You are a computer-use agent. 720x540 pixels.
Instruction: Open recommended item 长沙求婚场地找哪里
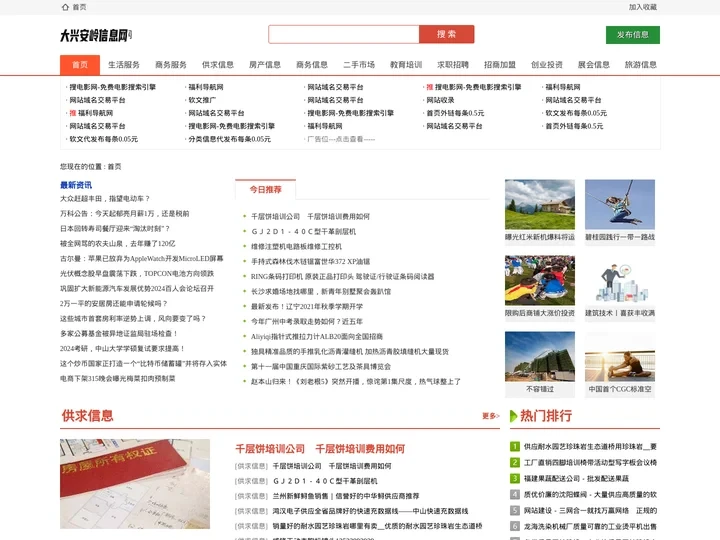pyautogui.click(x=321, y=292)
